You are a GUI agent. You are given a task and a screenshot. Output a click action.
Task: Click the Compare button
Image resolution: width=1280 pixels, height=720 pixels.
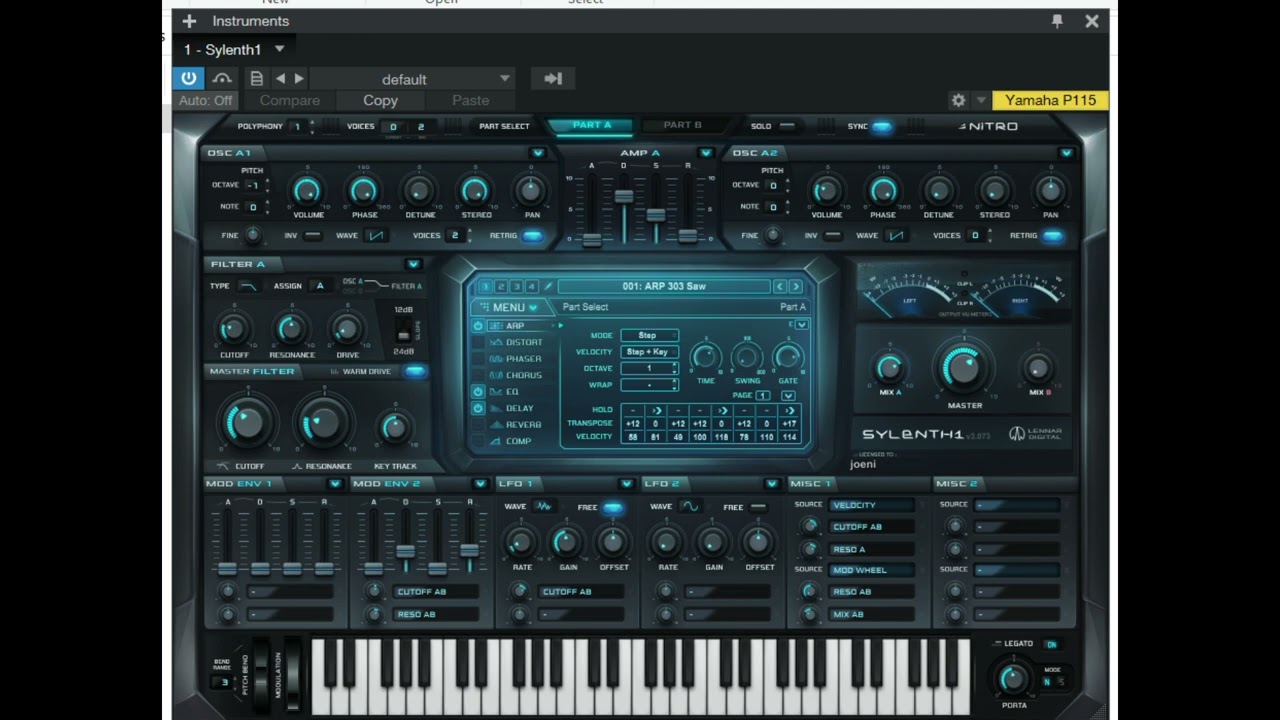[290, 101]
